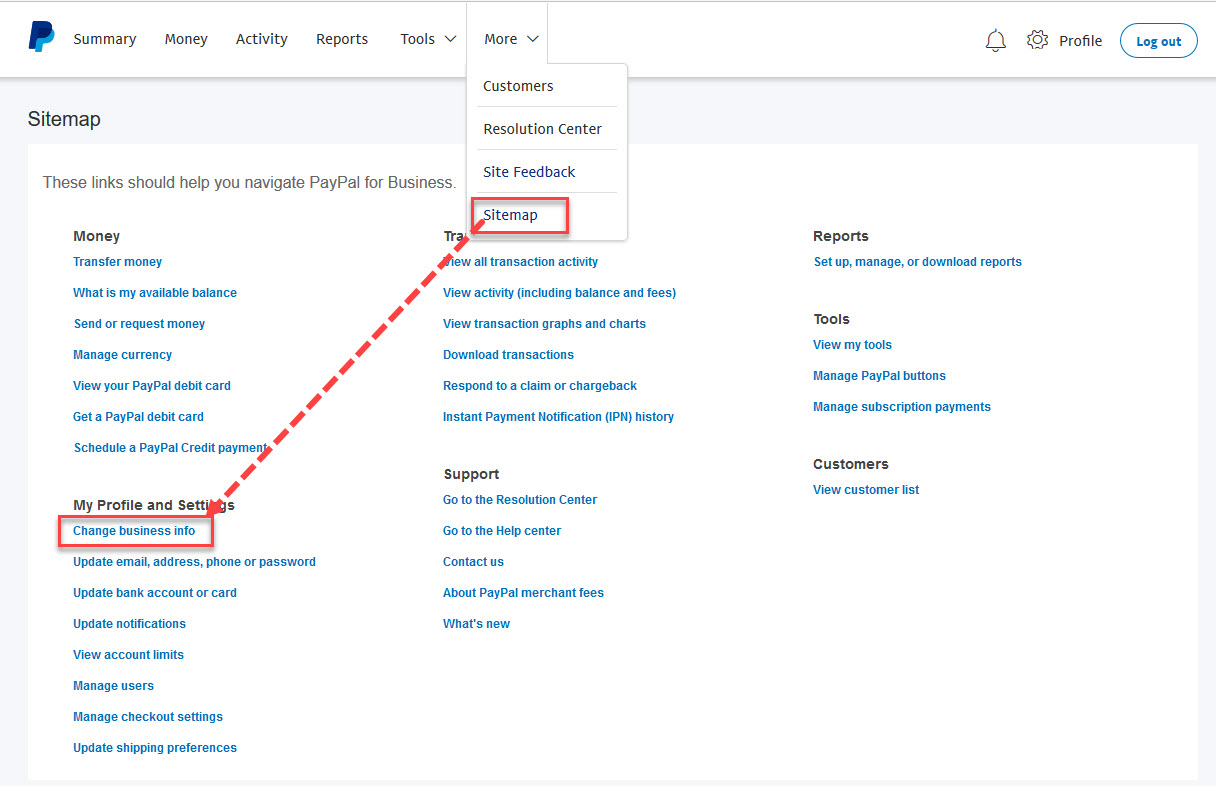
Task: Open the View customer list link
Action: (866, 490)
